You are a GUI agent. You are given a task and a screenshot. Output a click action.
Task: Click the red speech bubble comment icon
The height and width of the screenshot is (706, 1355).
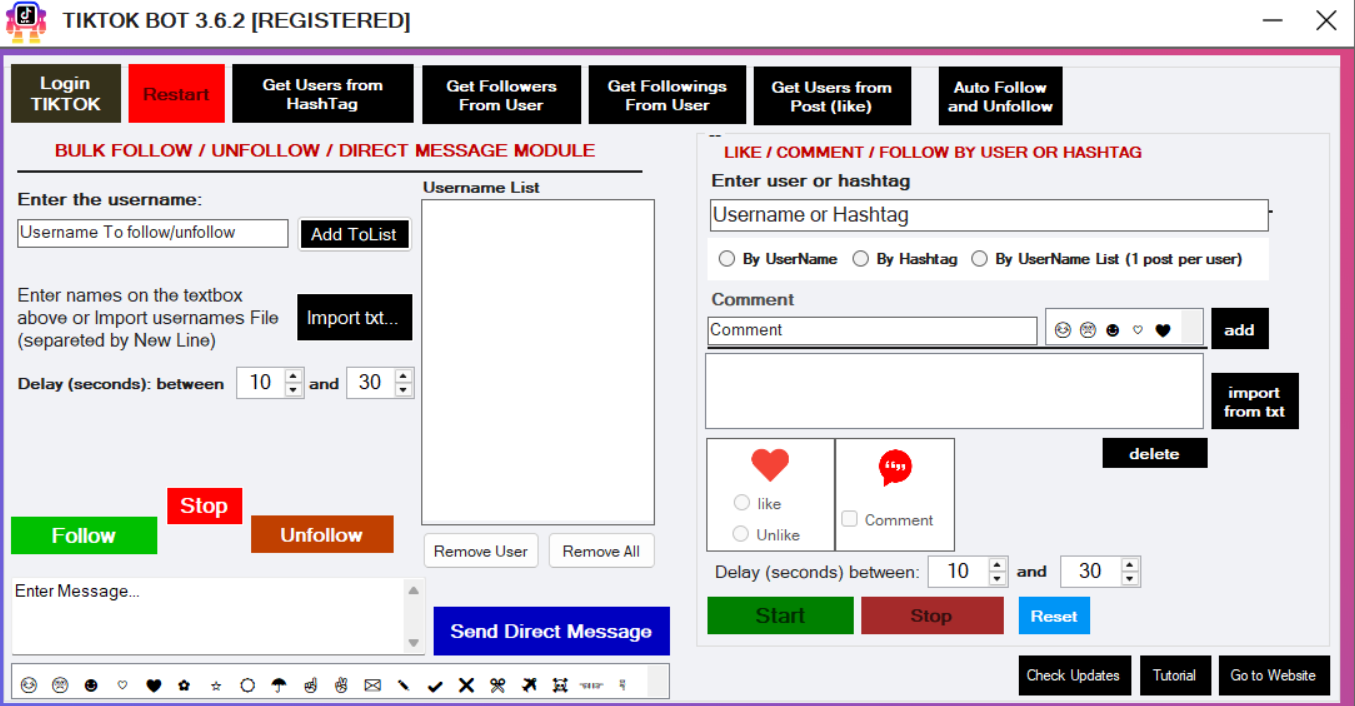(x=895, y=467)
